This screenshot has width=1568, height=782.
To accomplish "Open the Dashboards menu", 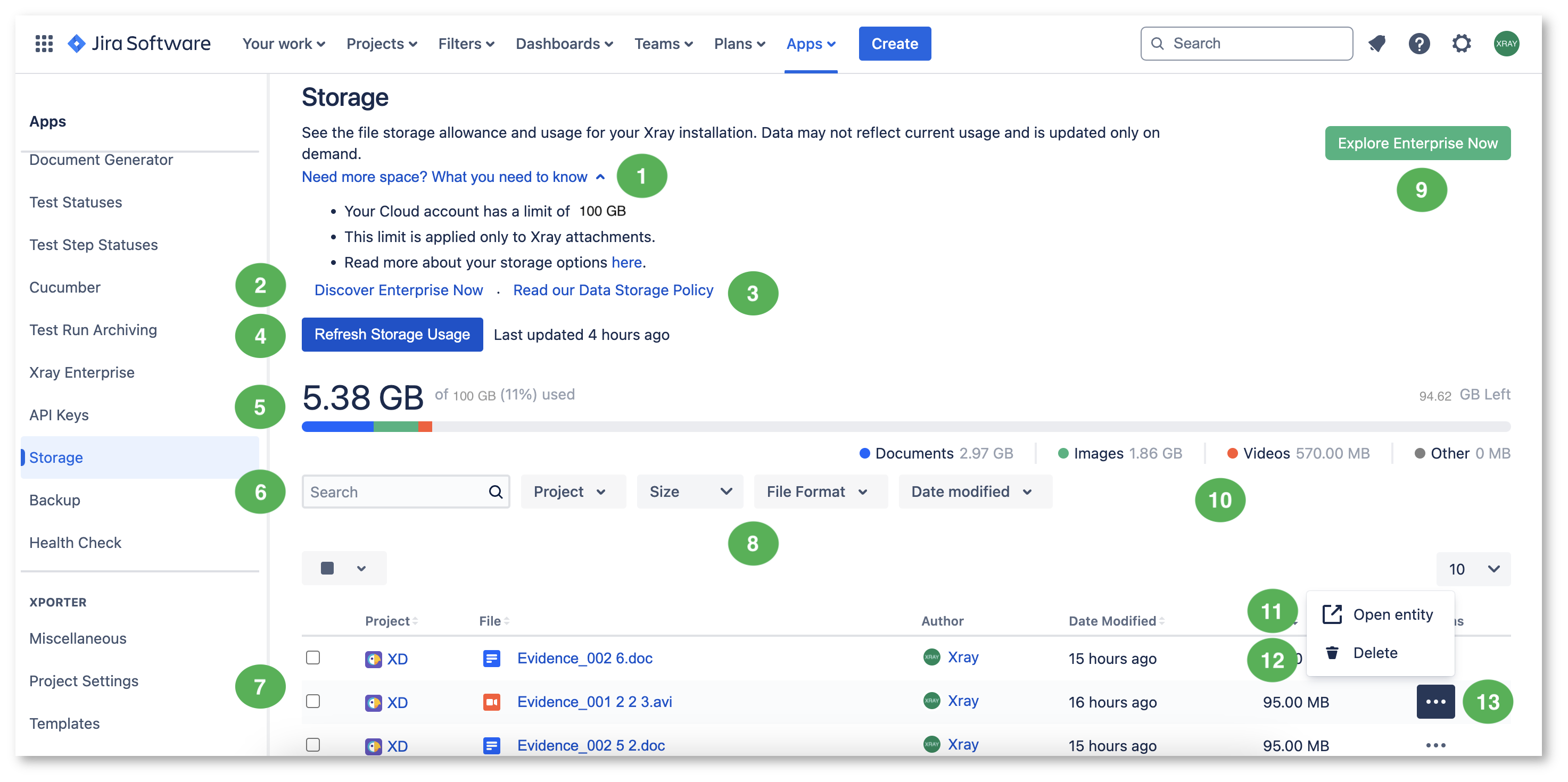I will tap(564, 44).
